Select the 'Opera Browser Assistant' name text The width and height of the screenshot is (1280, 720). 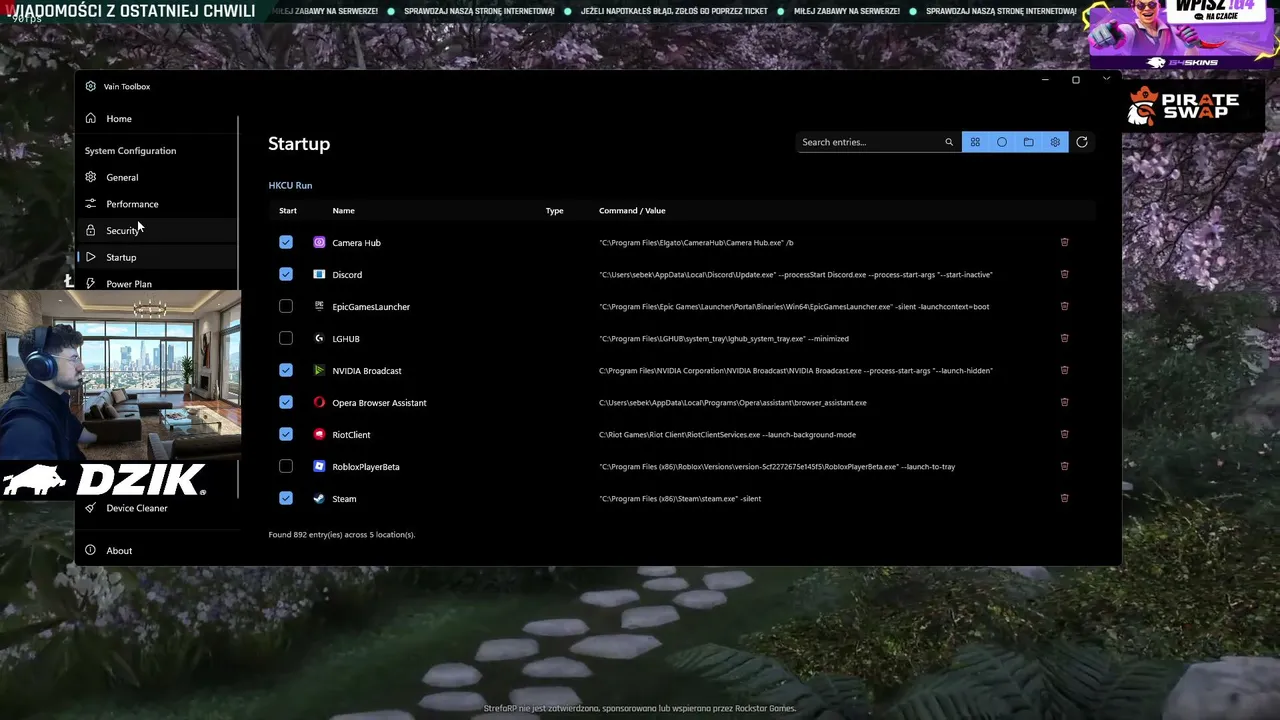pyautogui.click(x=379, y=403)
